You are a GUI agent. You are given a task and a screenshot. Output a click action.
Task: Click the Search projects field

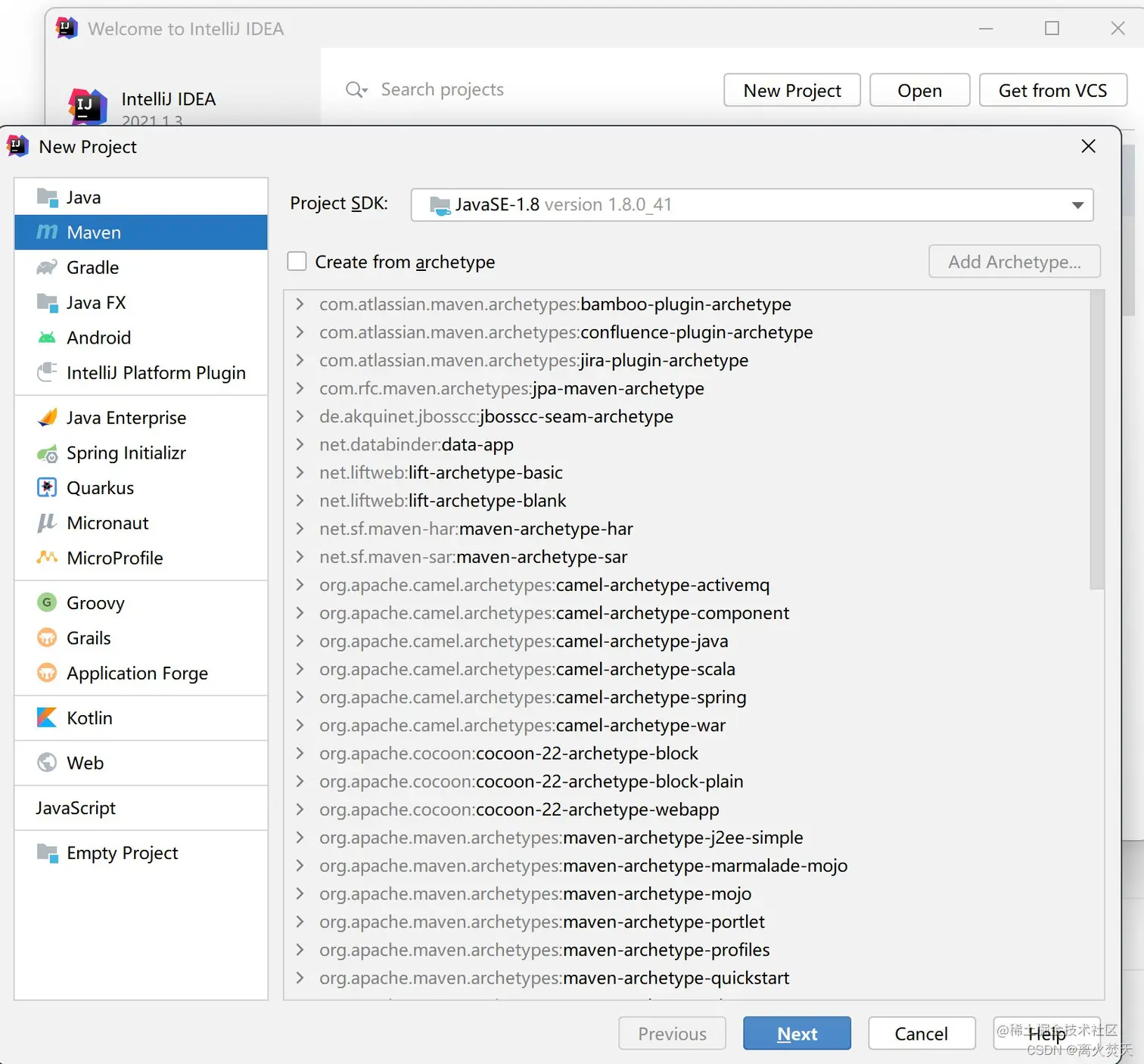(x=442, y=89)
